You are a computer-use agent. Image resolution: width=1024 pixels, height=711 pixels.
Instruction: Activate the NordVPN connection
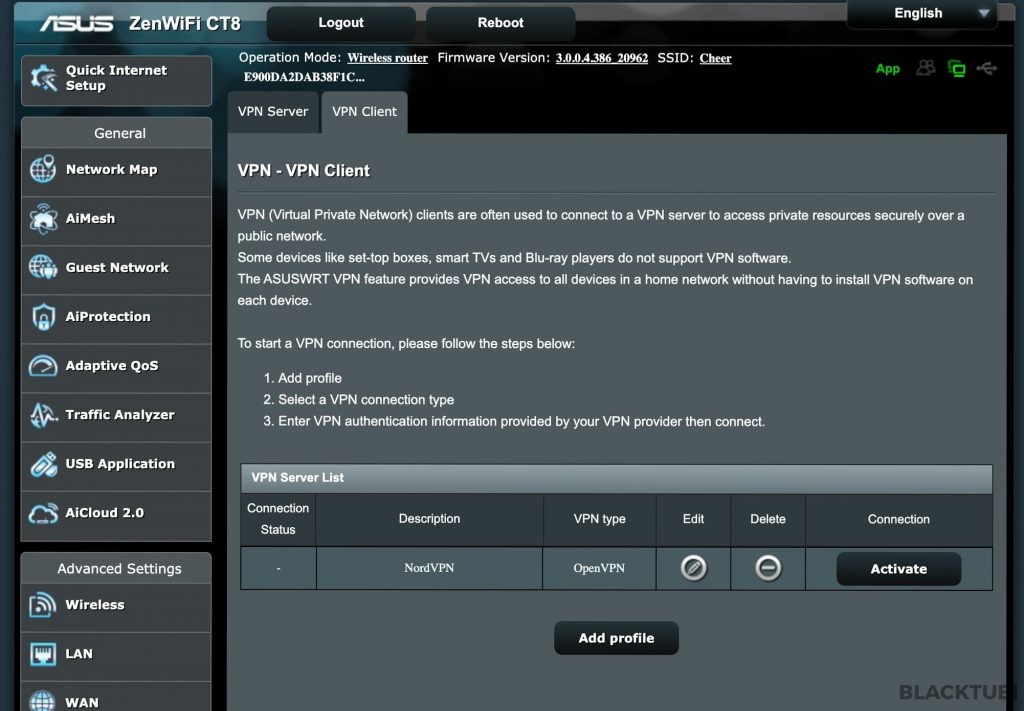(x=899, y=569)
